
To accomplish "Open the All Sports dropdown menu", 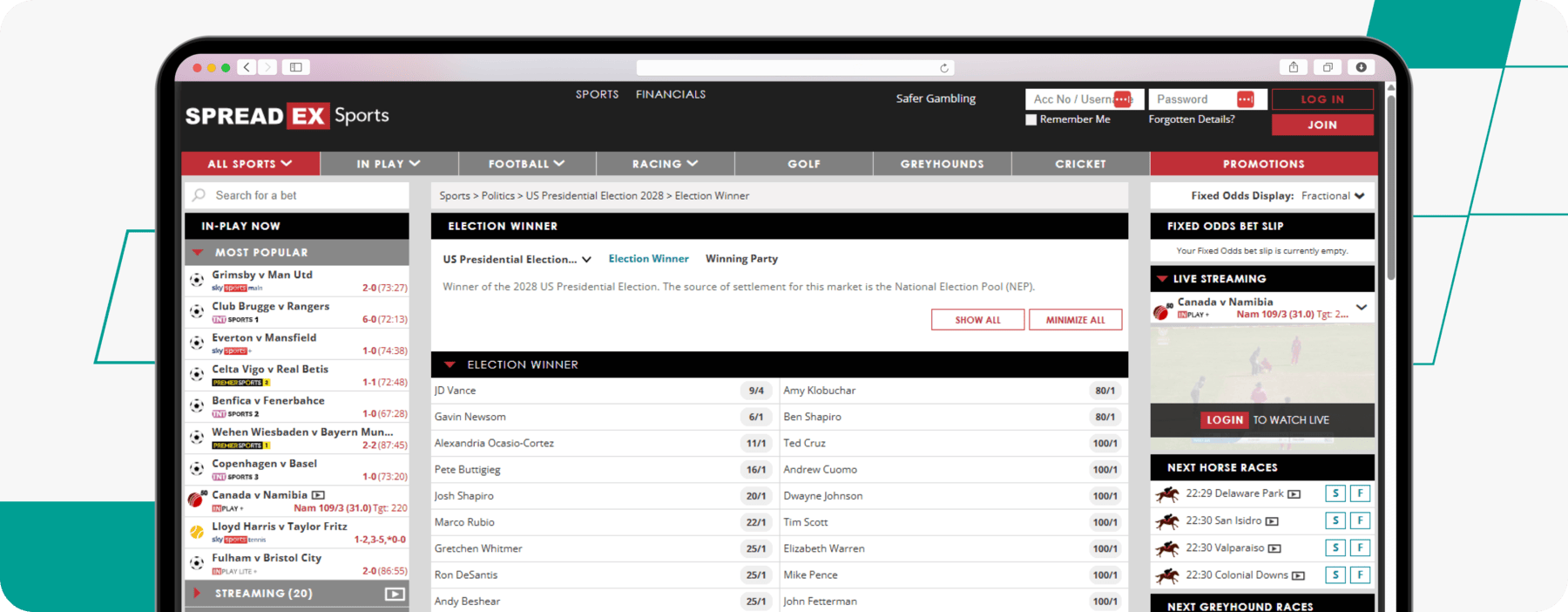I will [x=251, y=164].
